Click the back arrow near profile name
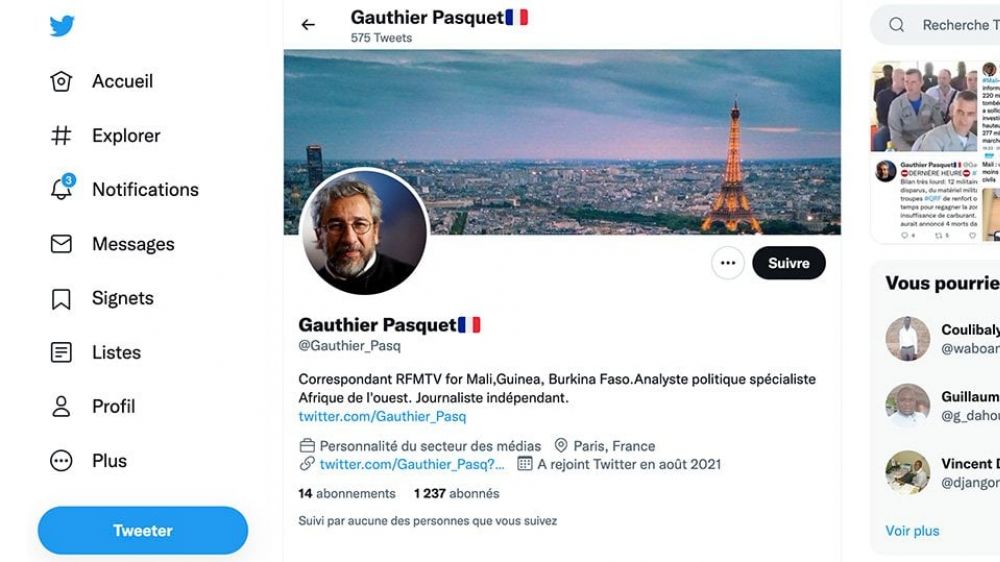 point(308,25)
